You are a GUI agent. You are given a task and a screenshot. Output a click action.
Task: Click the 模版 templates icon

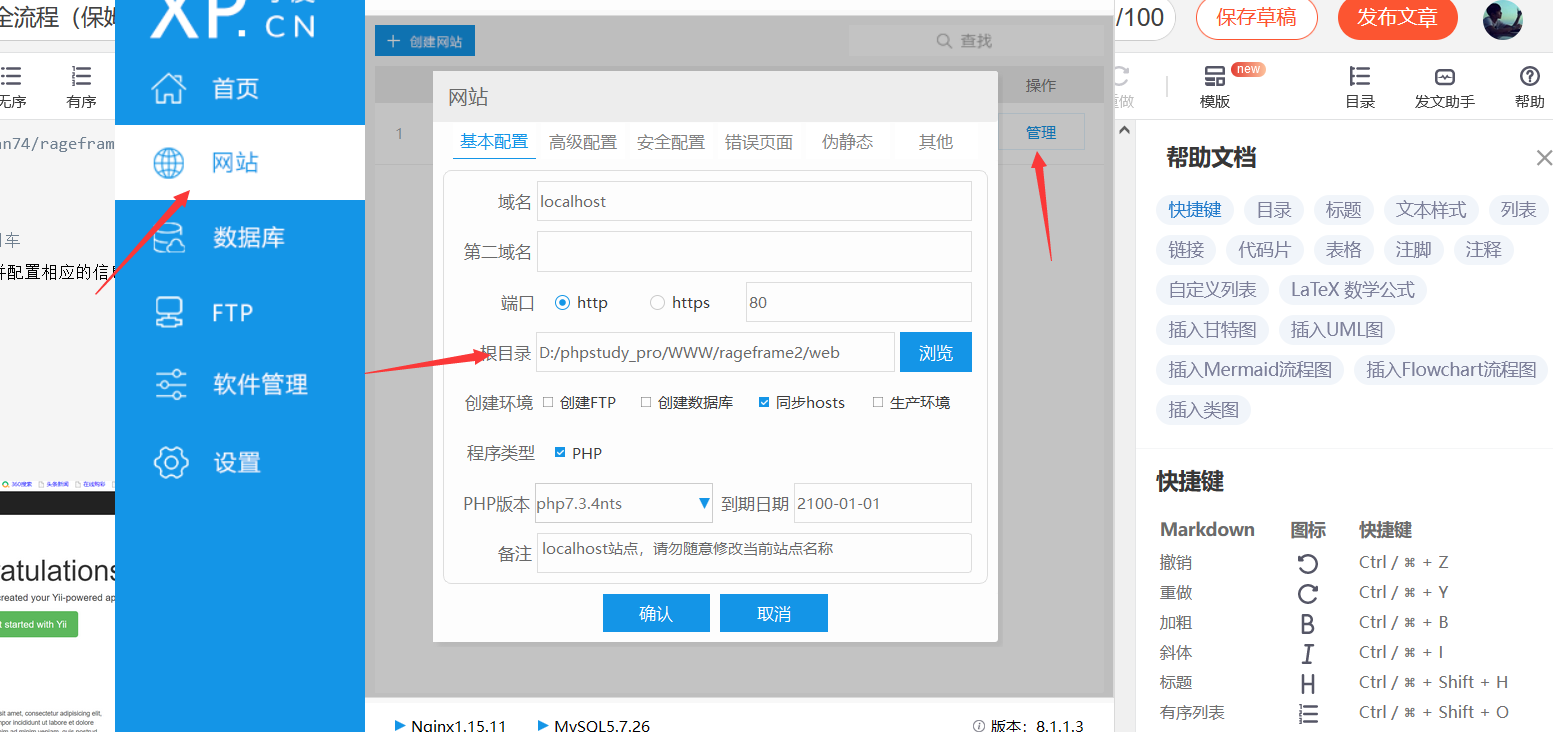pyautogui.click(x=1213, y=87)
